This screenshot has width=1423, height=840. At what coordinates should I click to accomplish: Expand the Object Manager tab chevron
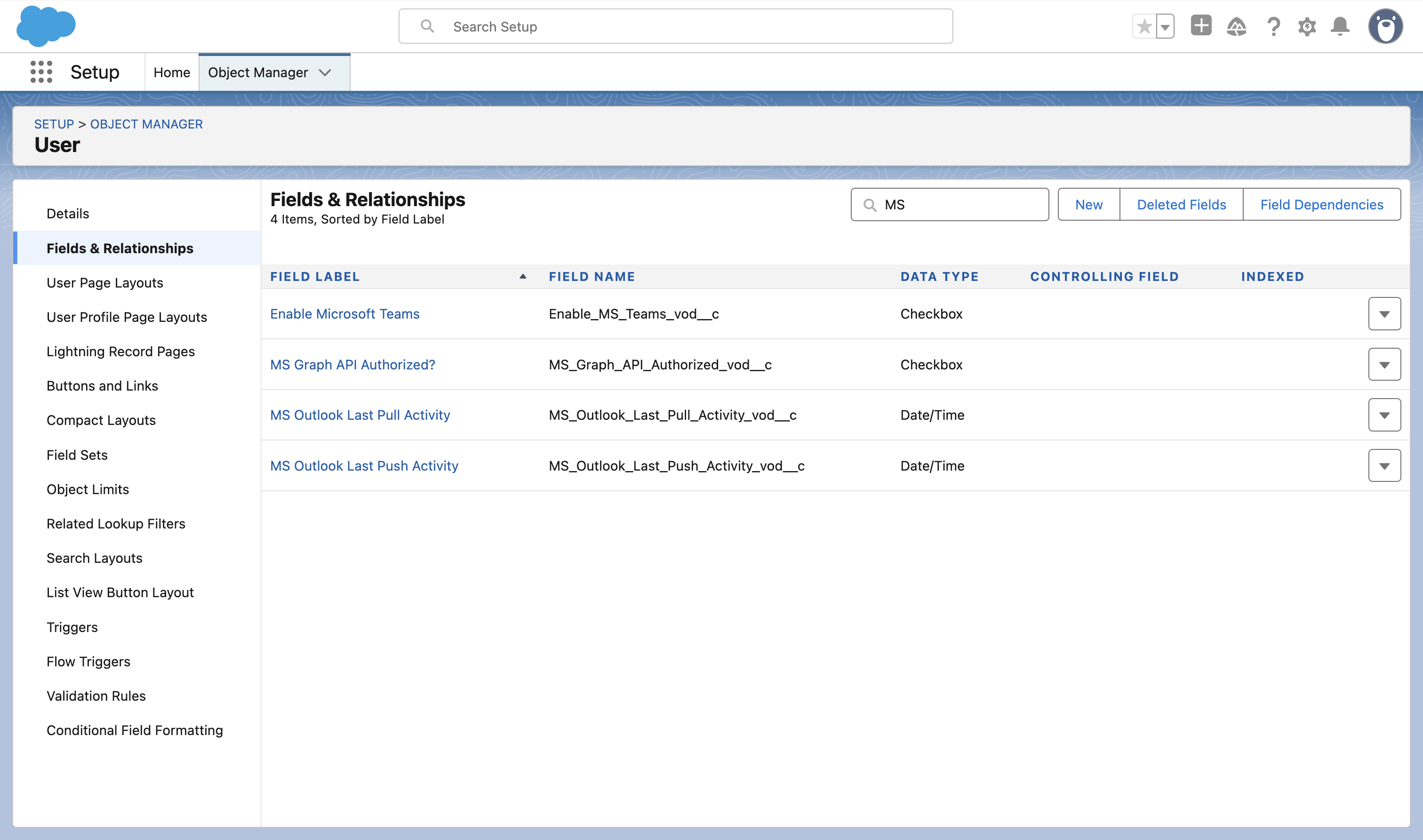tap(325, 72)
